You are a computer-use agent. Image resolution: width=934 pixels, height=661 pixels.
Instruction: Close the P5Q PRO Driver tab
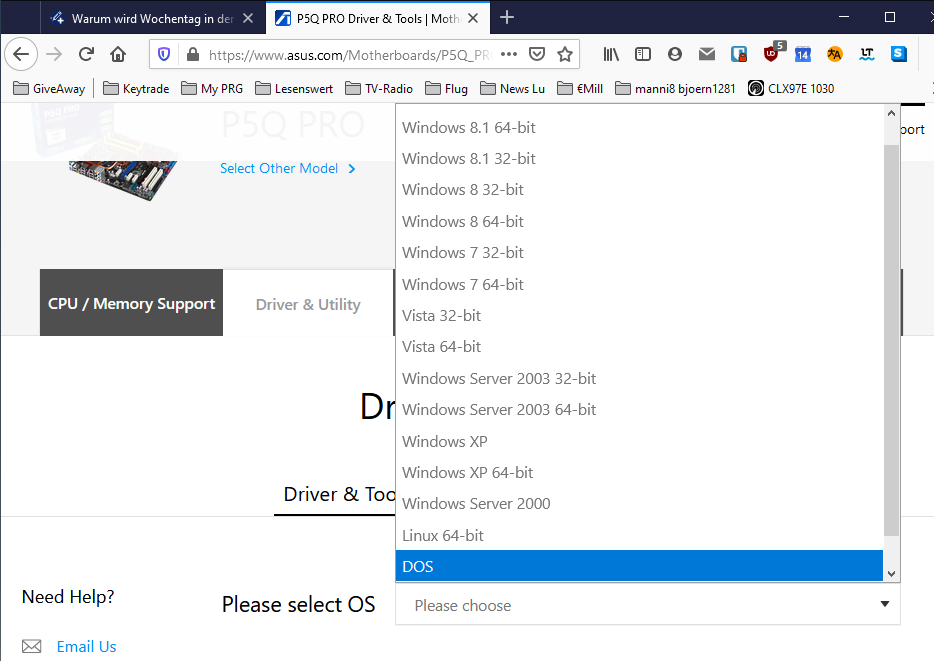coord(473,18)
